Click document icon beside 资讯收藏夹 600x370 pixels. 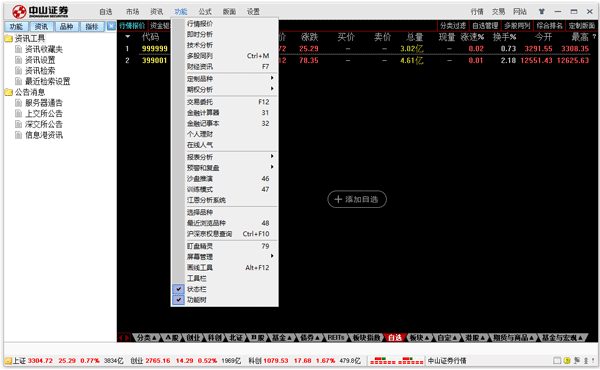(18, 49)
